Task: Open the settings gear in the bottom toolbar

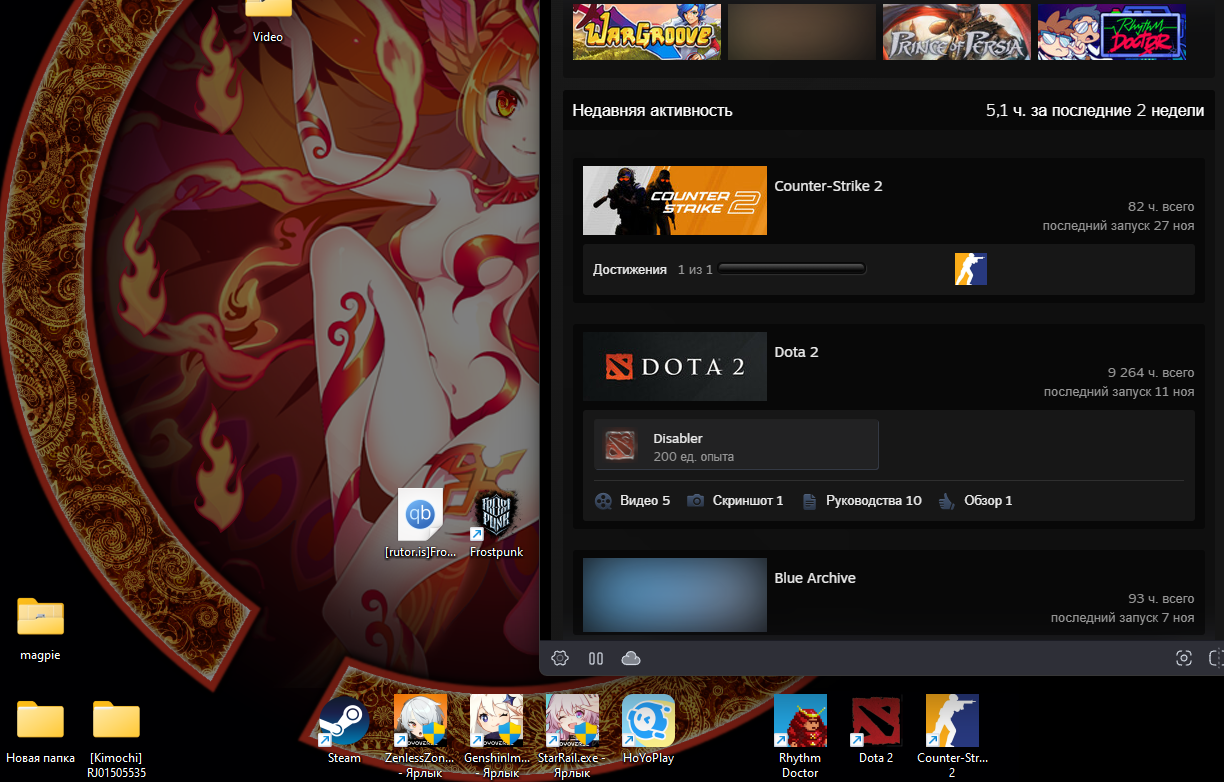Action: point(560,658)
